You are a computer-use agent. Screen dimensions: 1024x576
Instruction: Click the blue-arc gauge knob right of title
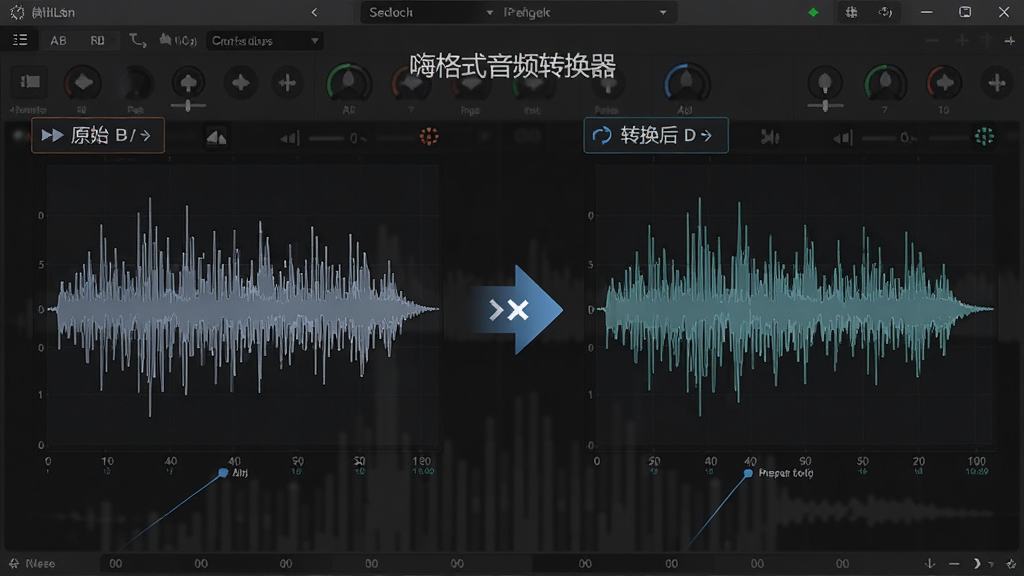pos(686,84)
